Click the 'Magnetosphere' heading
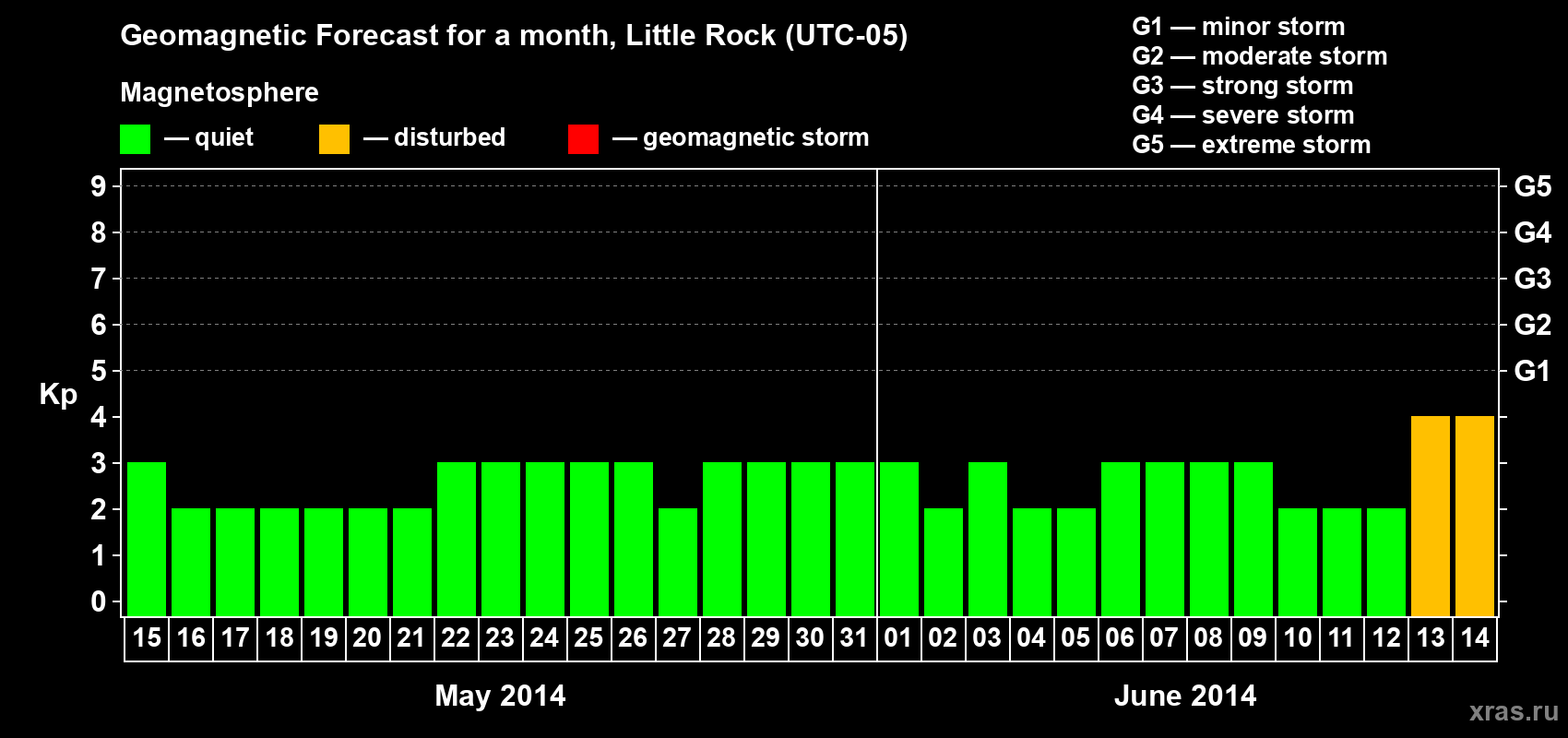Screen dimensions: 1568x738 pyautogui.click(x=220, y=92)
